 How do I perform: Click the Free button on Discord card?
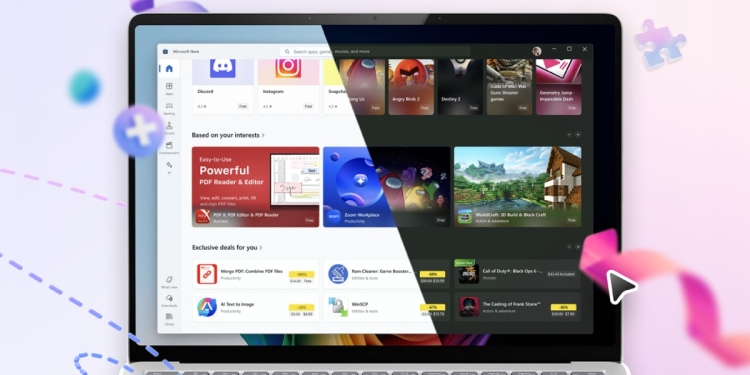(x=243, y=106)
